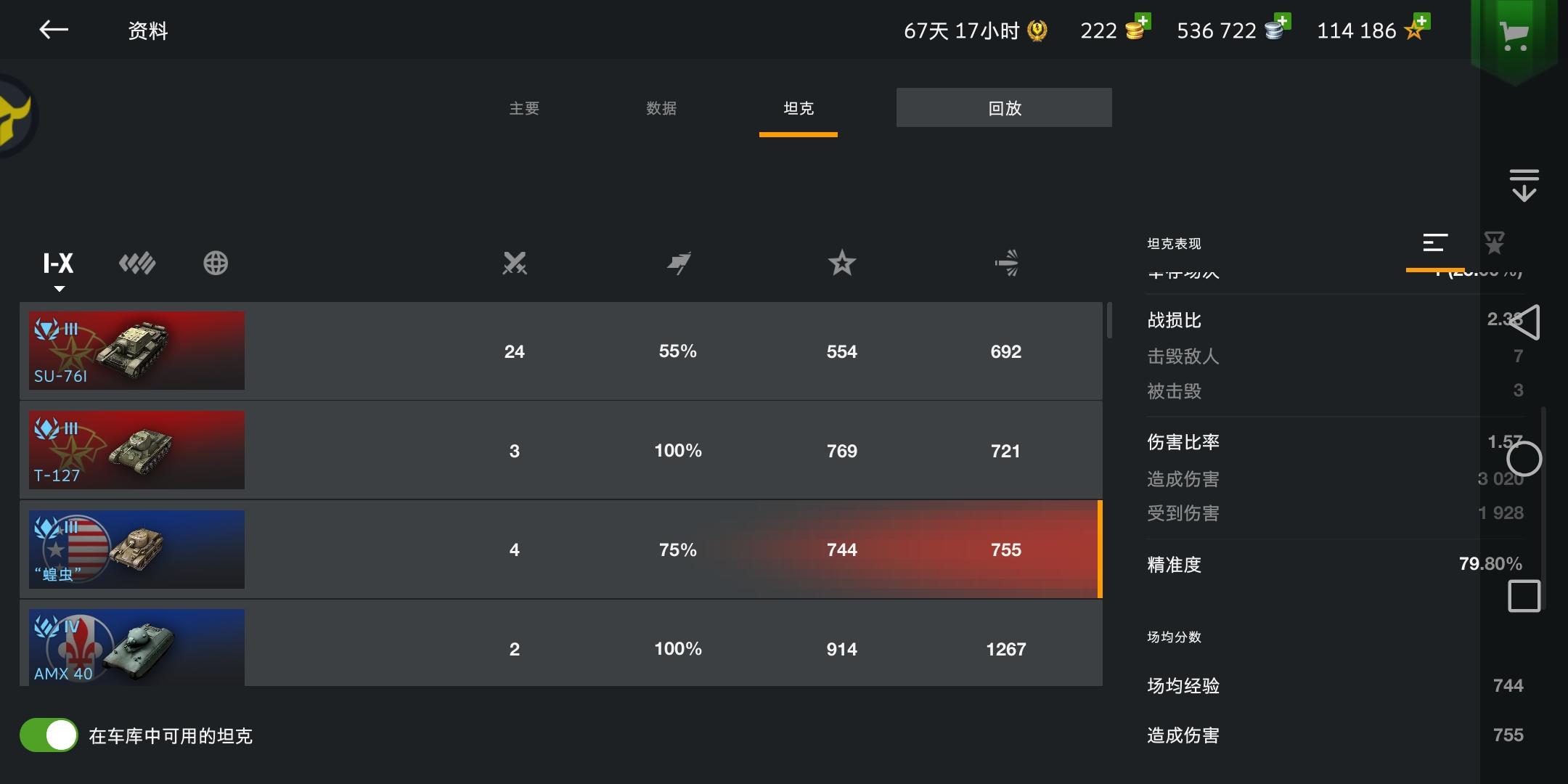
Task: Toggle tanks available in garage switch
Action: 49,735
